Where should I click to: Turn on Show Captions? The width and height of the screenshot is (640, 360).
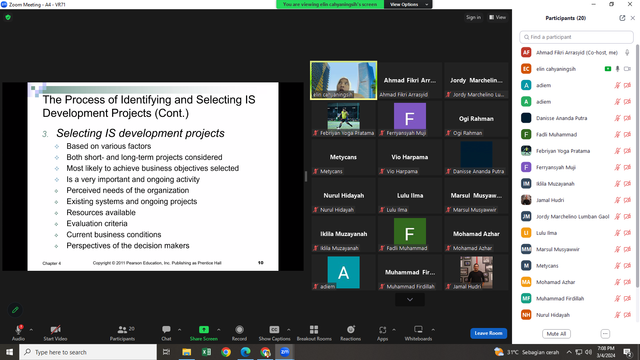274,332
